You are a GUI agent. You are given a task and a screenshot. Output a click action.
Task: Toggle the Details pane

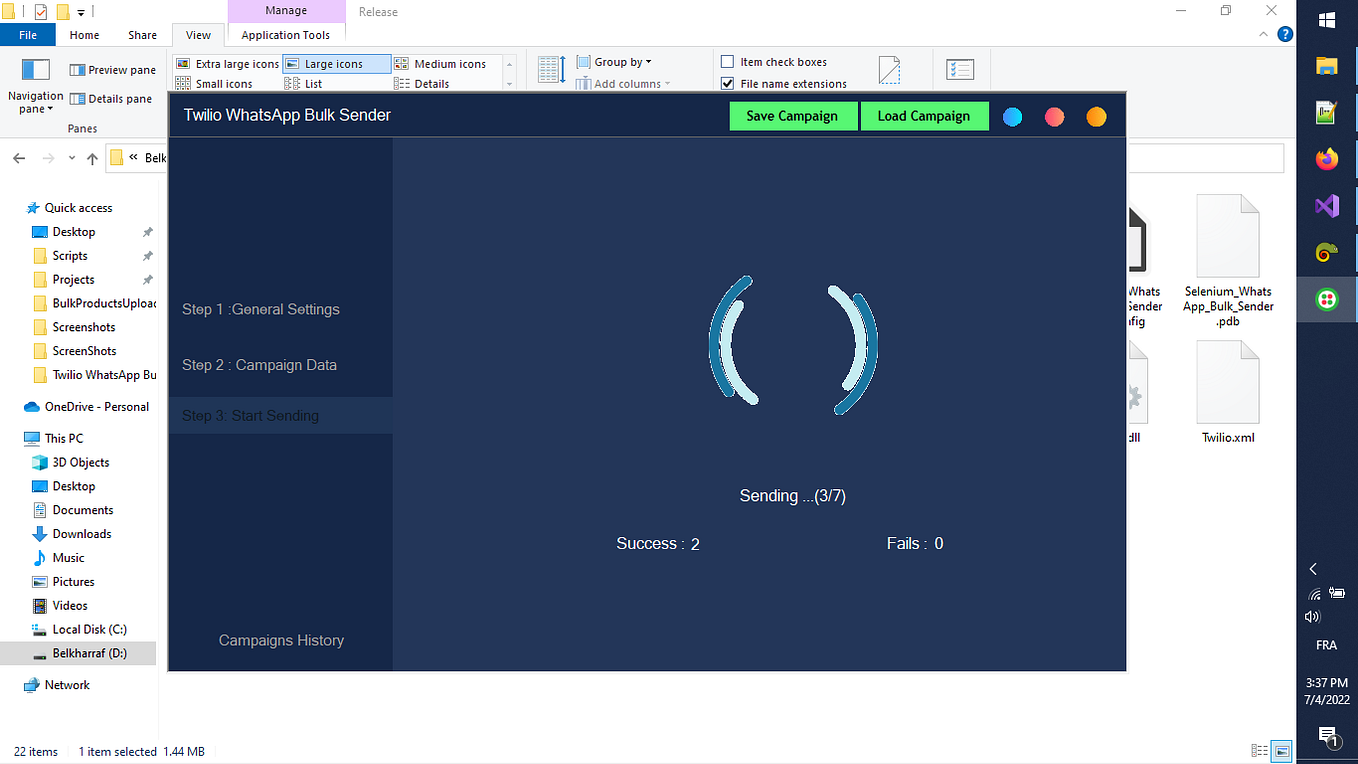coord(110,99)
